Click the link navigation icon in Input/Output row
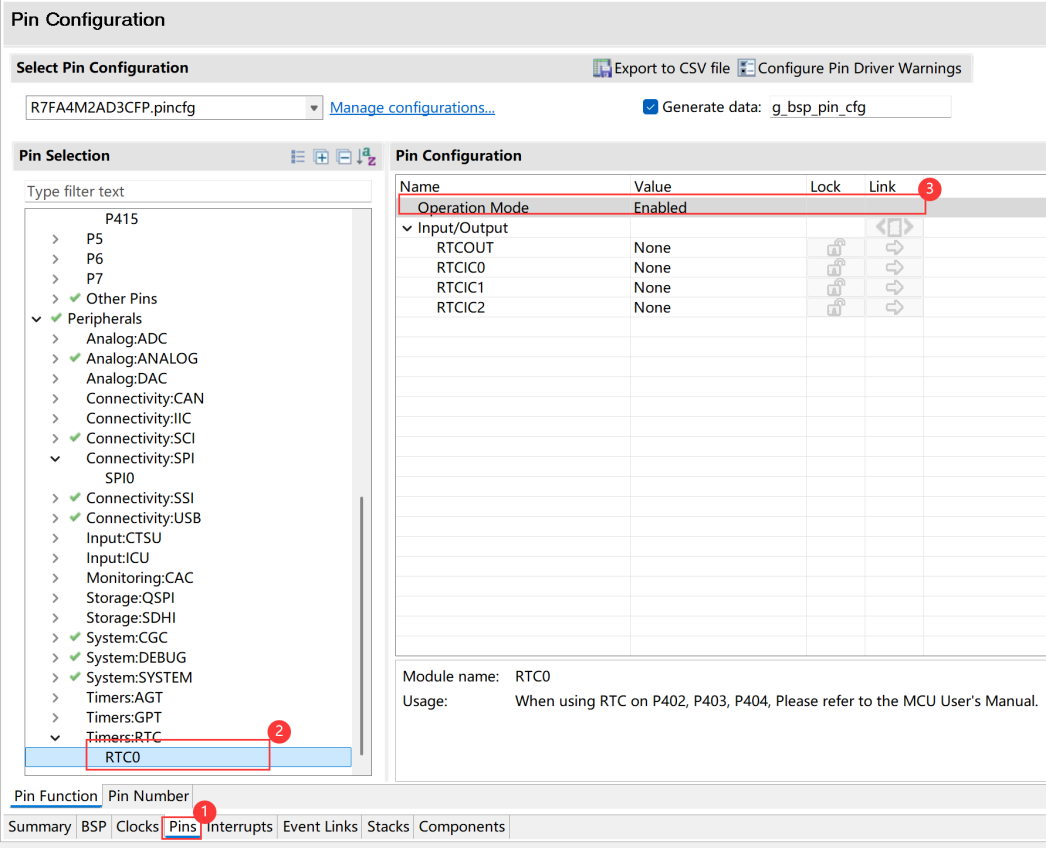This screenshot has height=849, width=1046. point(894,227)
